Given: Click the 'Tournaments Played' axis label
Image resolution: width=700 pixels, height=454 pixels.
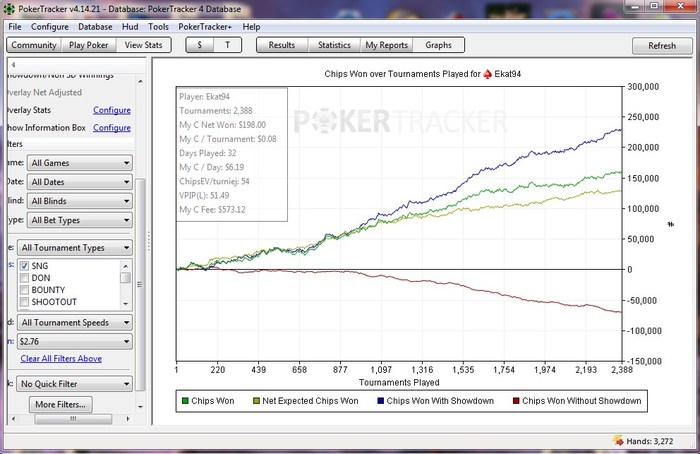Looking at the screenshot, I should (x=399, y=383).
